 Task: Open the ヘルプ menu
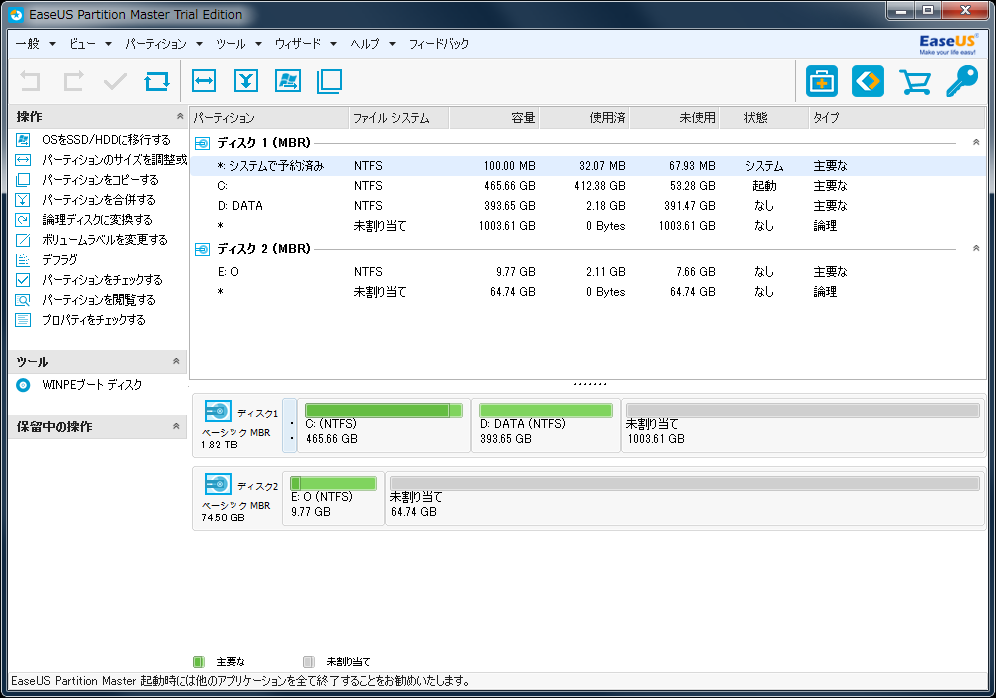coord(365,44)
